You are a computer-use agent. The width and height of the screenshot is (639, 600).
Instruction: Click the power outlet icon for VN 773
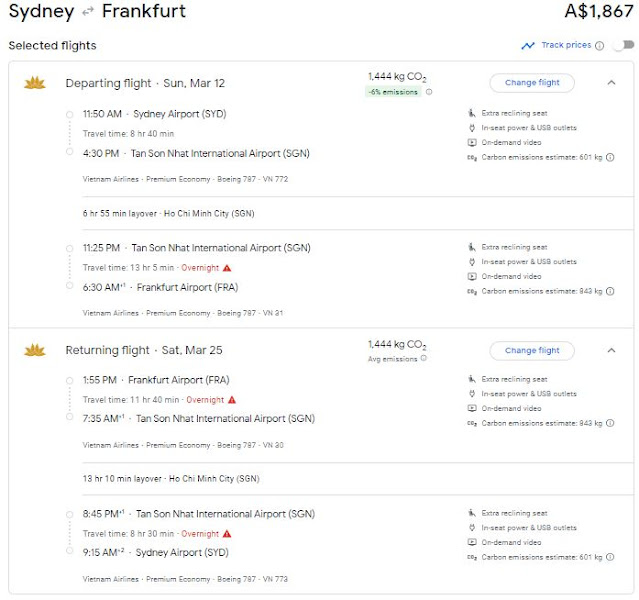pos(472,527)
